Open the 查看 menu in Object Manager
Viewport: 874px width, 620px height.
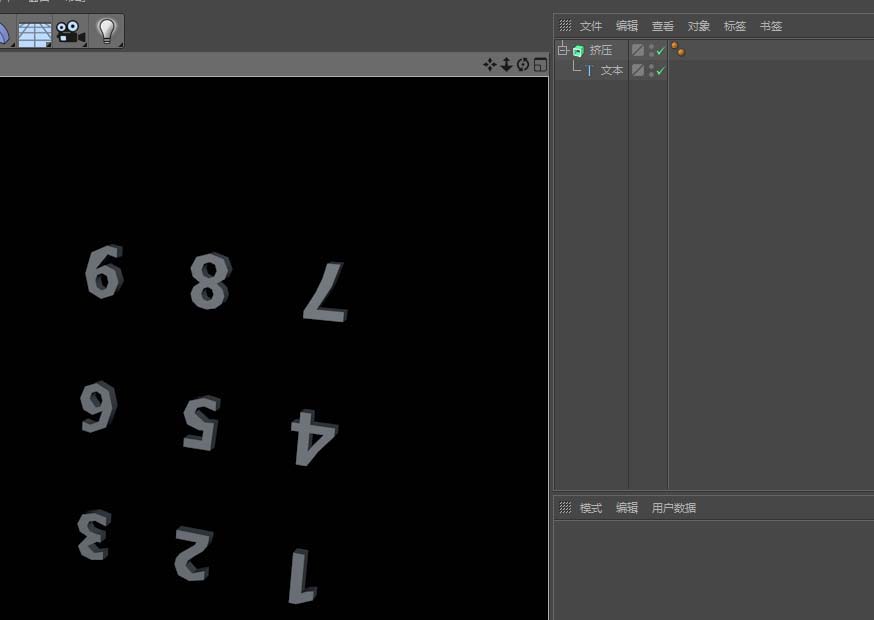[x=663, y=26]
